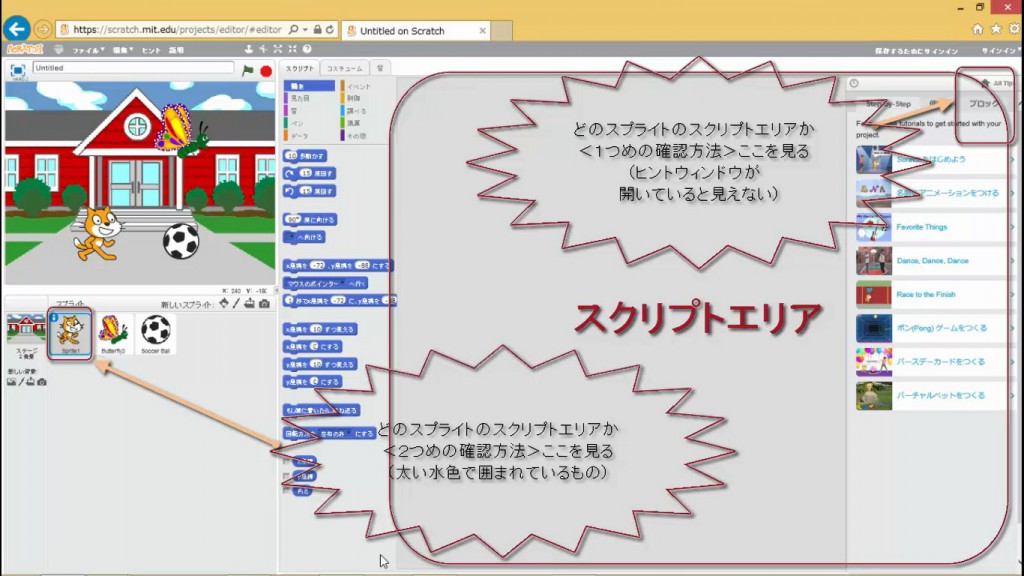
Task: Open the 編集 menu
Action: coord(122,50)
